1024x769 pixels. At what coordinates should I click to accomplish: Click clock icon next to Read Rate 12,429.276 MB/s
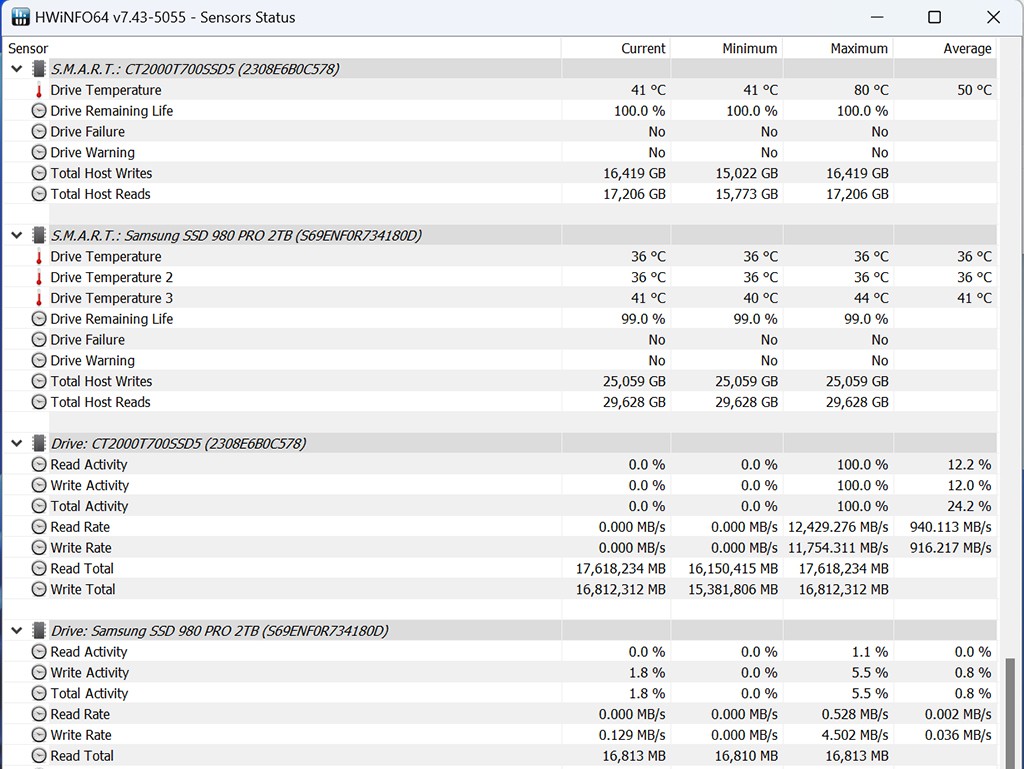tap(39, 527)
